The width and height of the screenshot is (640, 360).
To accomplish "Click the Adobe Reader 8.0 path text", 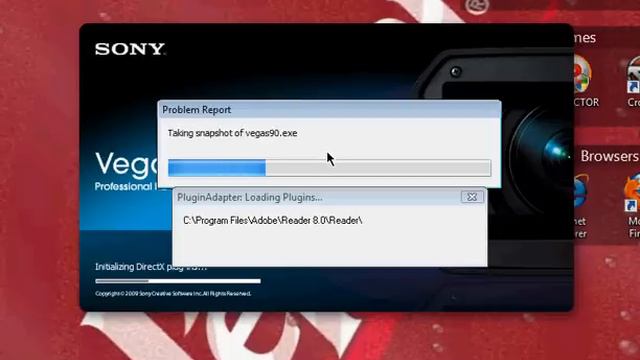I will pyautogui.click(x=273, y=220).
